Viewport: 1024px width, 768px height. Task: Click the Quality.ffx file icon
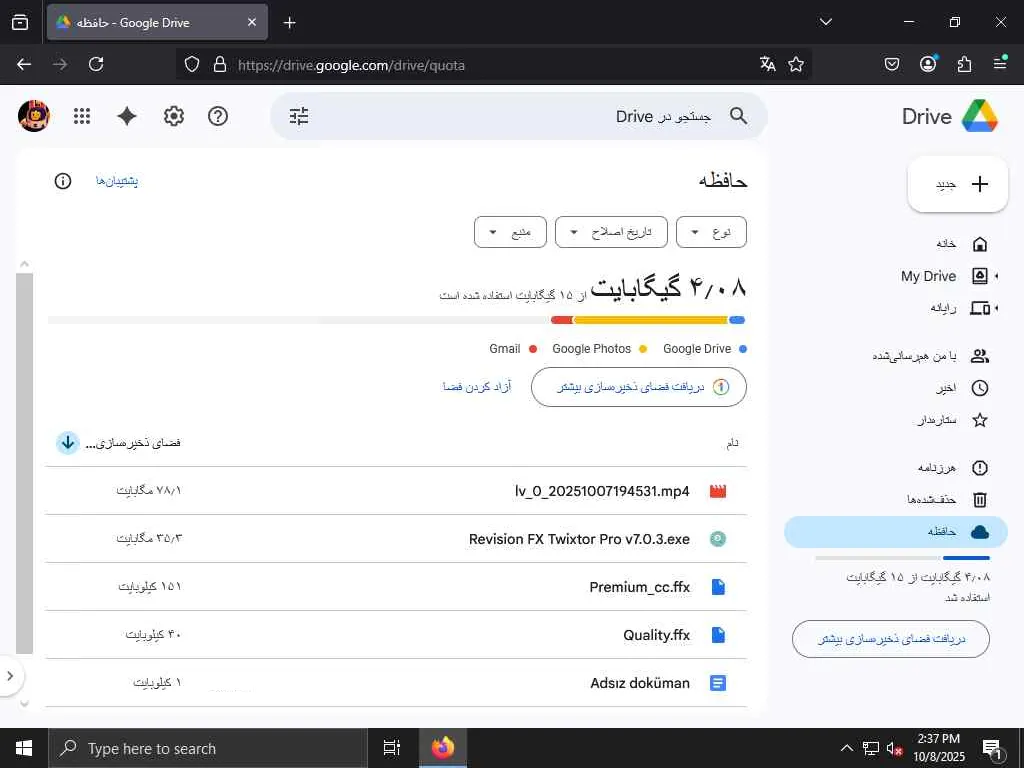pos(718,635)
